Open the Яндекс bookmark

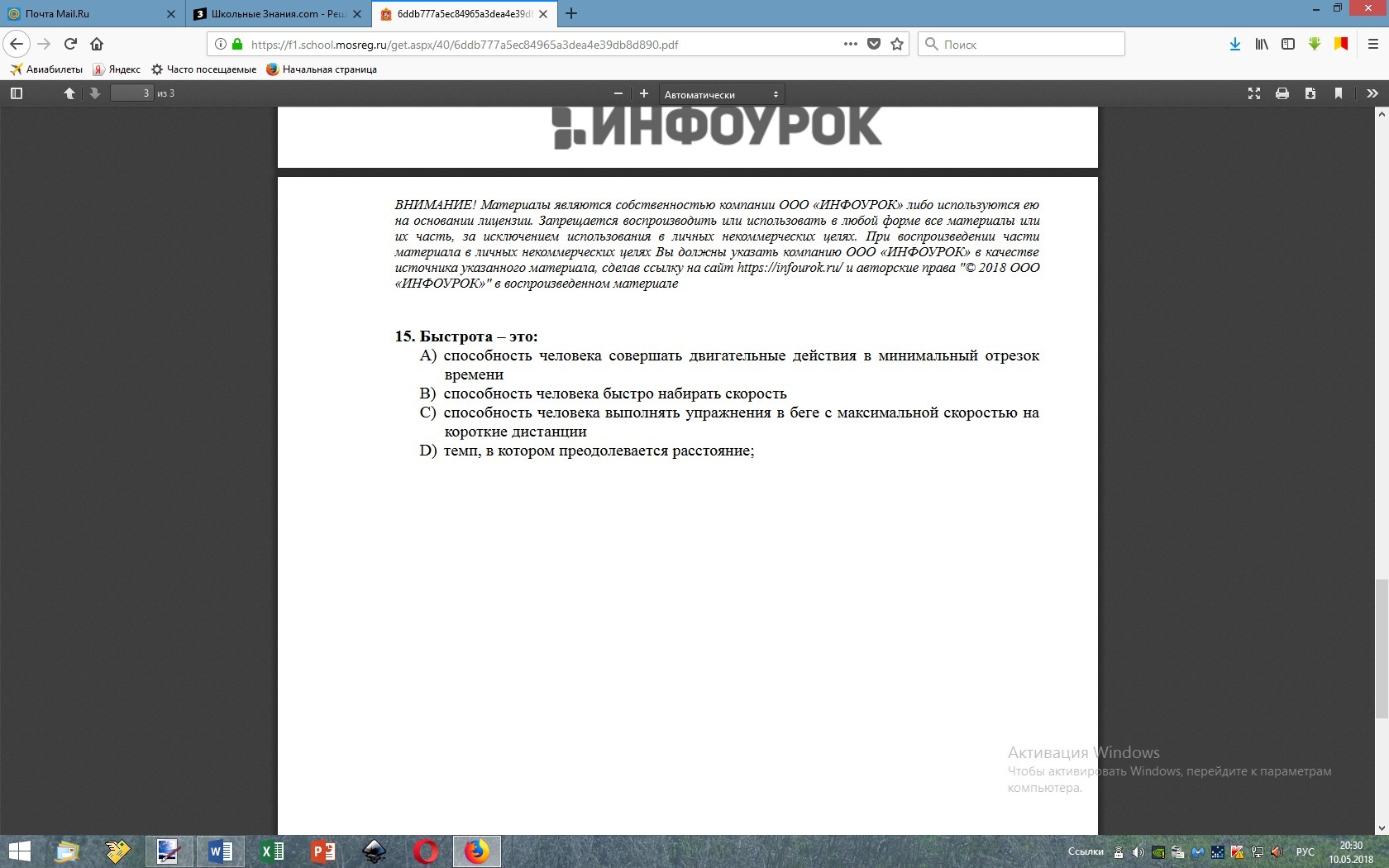(117, 69)
